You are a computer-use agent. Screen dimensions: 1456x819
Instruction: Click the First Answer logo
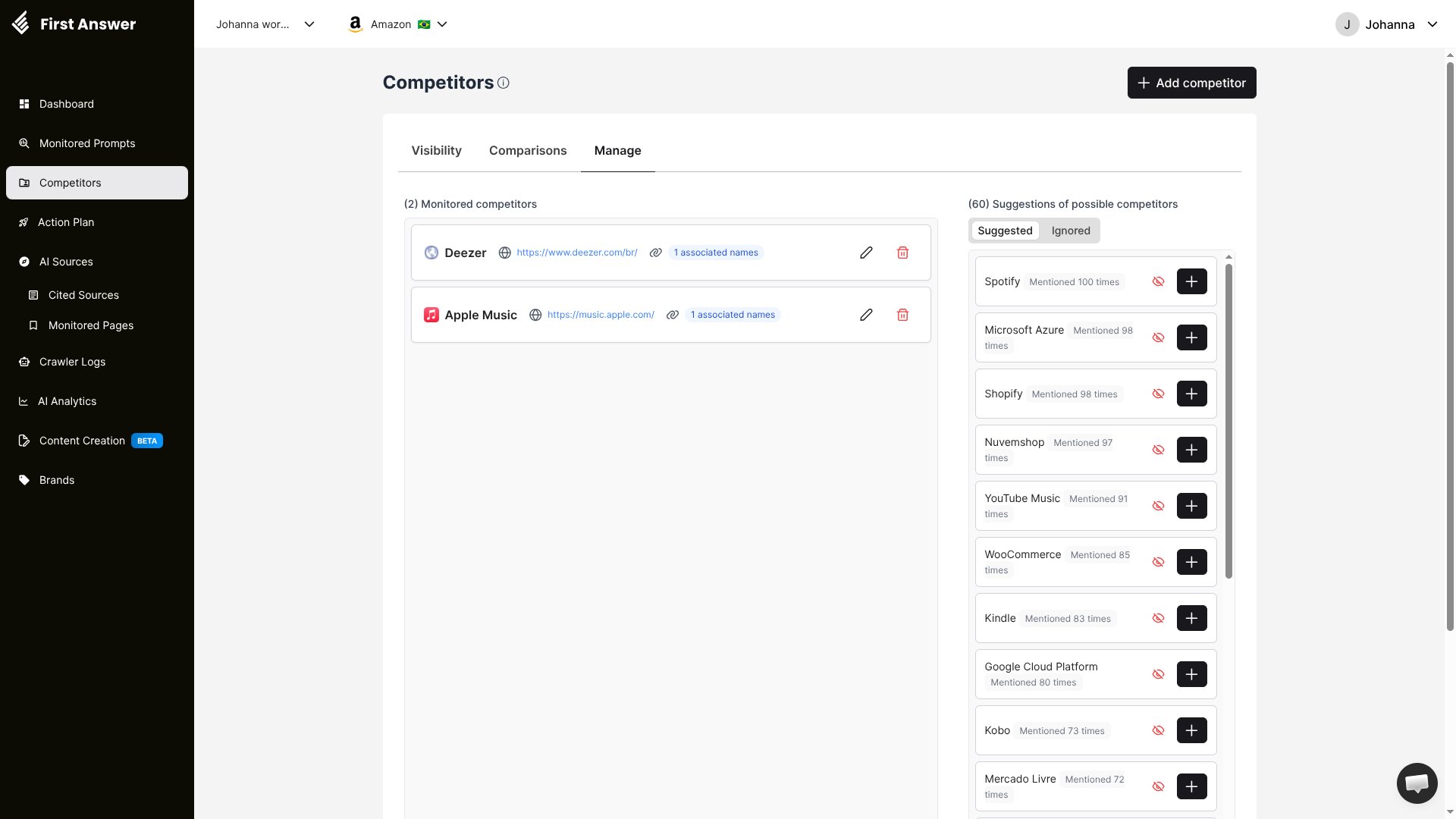[74, 24]
